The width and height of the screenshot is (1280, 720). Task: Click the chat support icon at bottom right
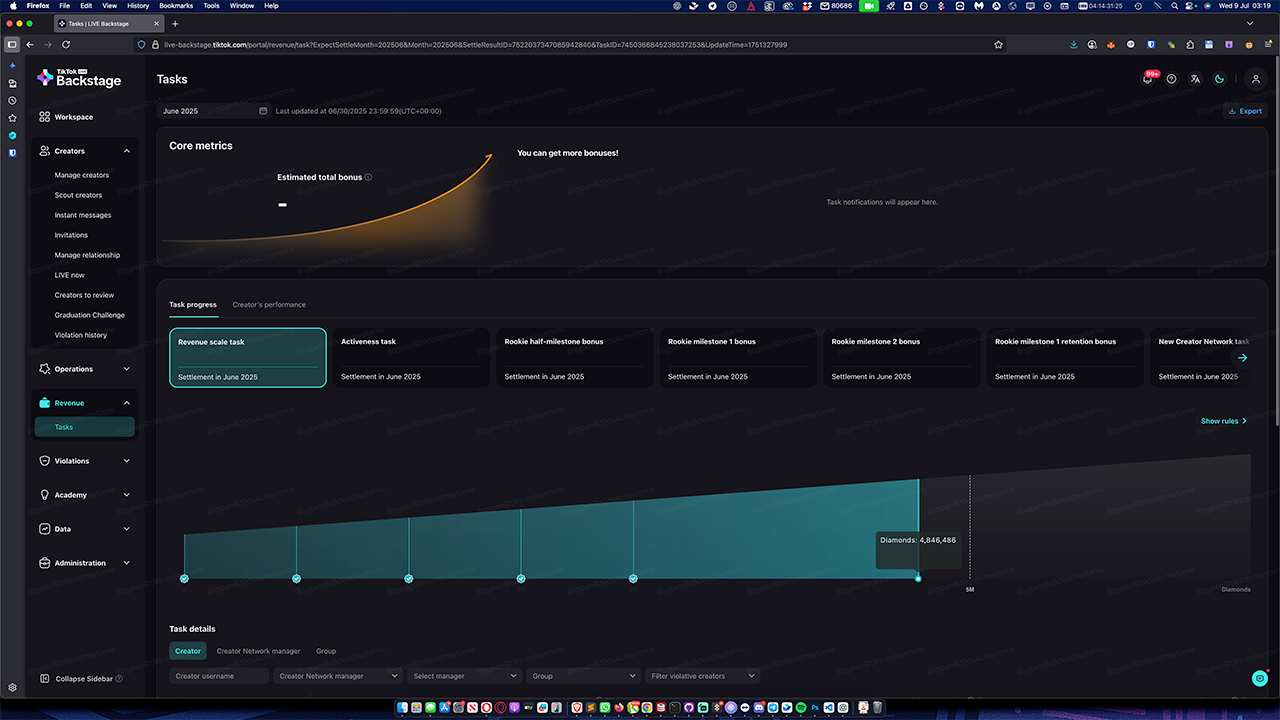click(x=1259, y=678)
